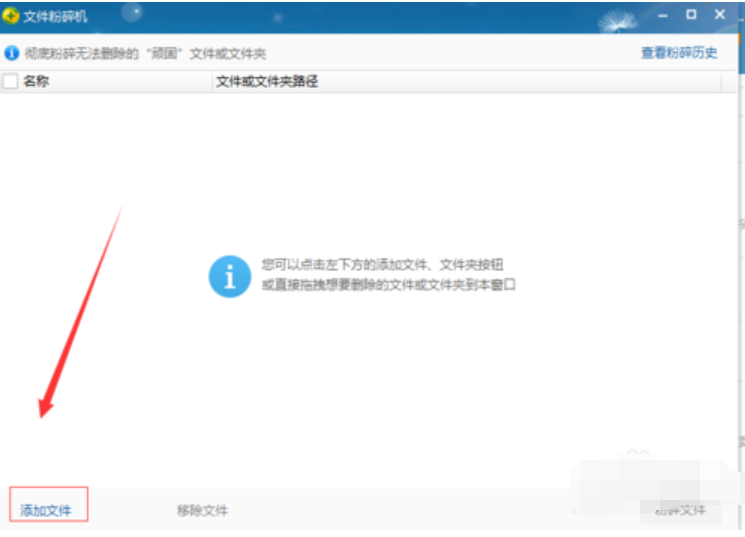Screen dimensions: 745x537
Task: Open 查看粉碎历史 link
Action: (x=679, y=53)
